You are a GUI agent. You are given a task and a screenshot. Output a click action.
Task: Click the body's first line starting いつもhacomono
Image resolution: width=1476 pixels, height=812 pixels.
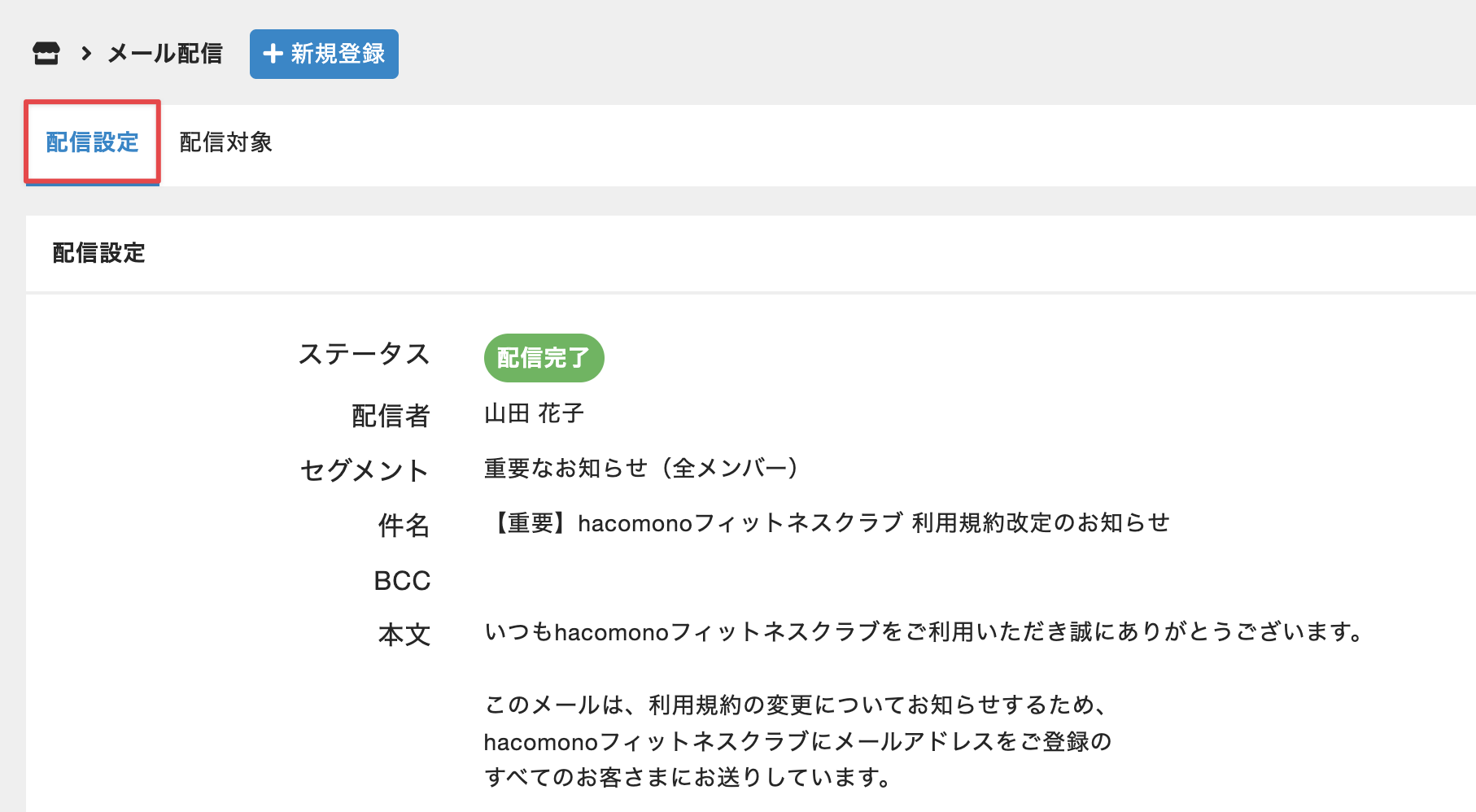click(x=924, y=631)
